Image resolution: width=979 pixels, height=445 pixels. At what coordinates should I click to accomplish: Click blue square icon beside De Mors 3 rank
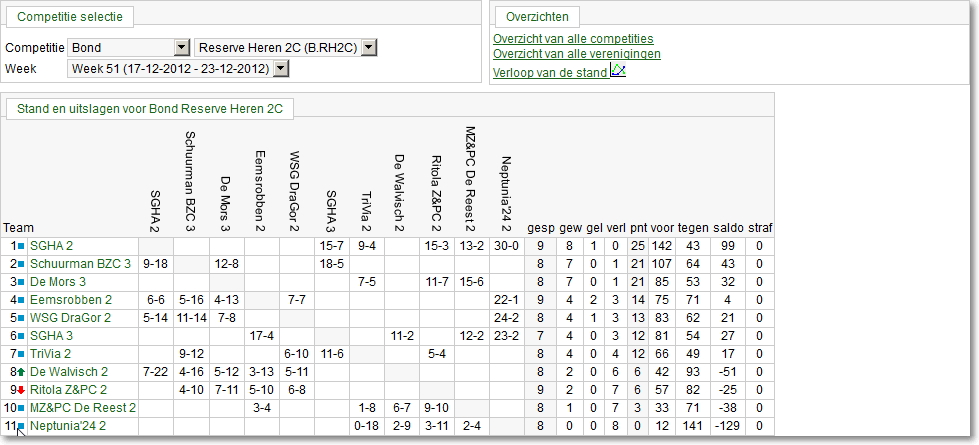coord(21,282)
